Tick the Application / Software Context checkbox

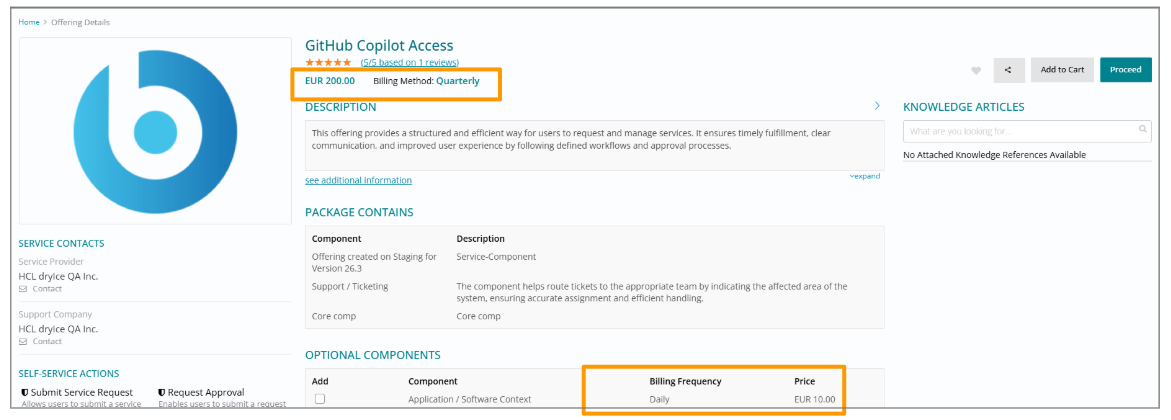(320, 399)
